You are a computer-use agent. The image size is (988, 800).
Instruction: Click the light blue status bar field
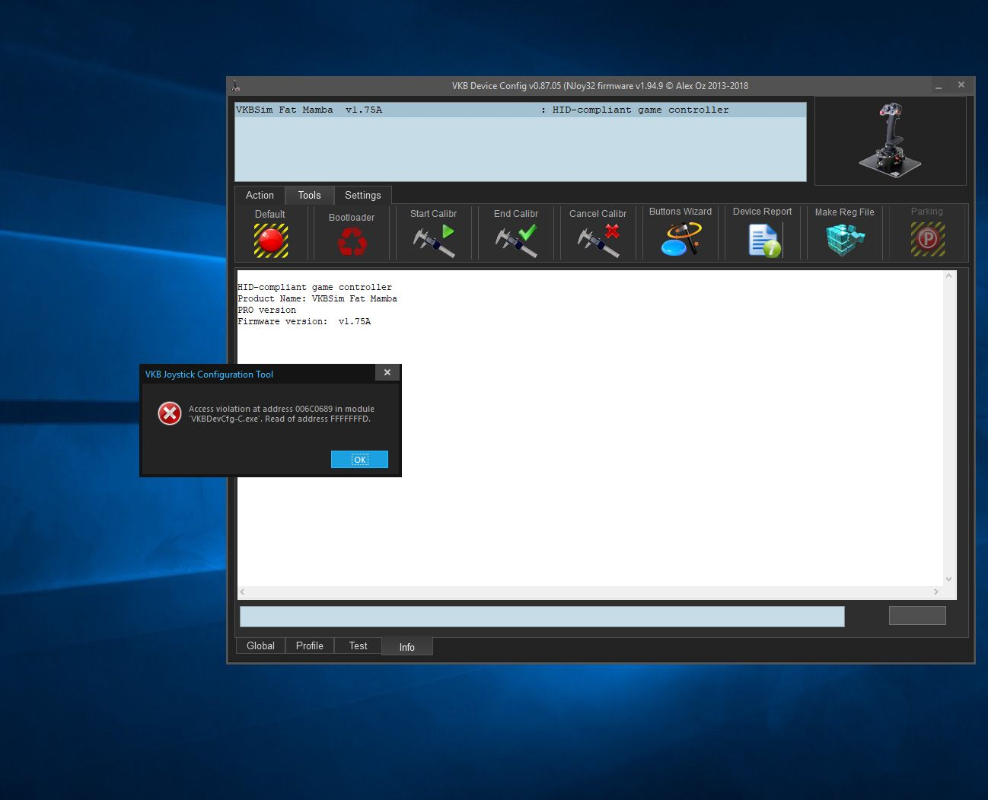click(x=542, y=617)
